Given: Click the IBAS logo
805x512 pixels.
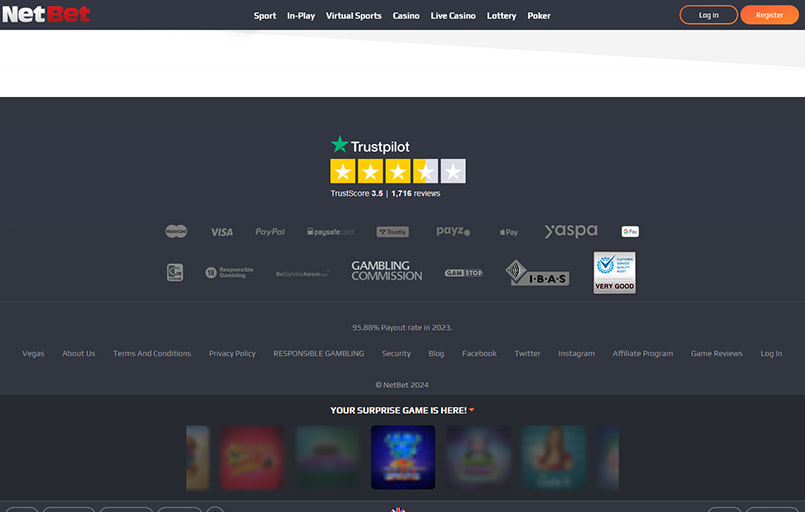Looking at the screenshot, I should pyautogui.click(x=537, y=273).
